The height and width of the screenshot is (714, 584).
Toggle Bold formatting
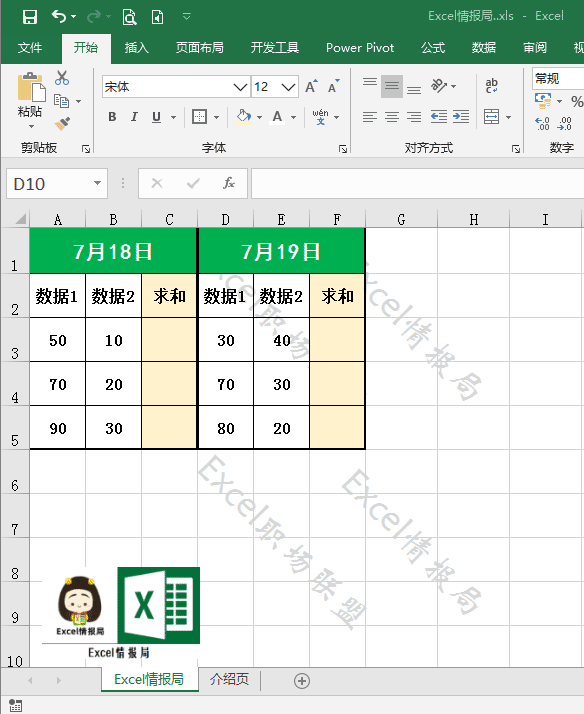[112, 117]
